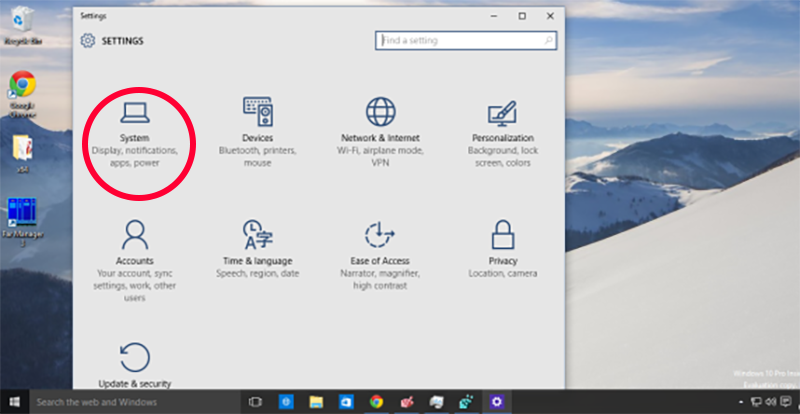Select the Recycle Bin desktop icon

point(23,26)
